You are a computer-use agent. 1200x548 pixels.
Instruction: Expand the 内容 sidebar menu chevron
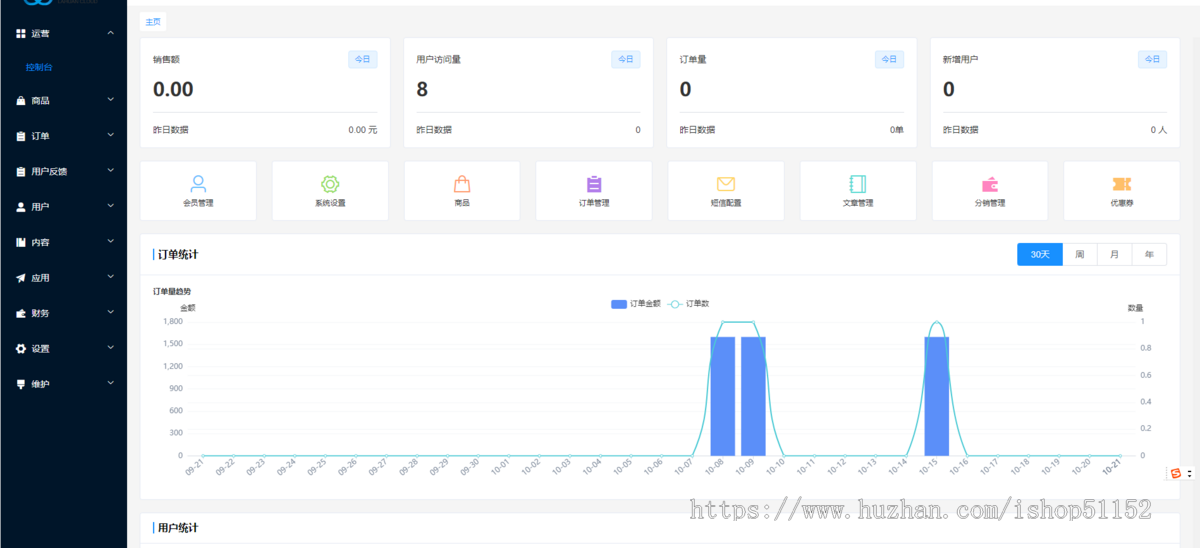(x=110, y=242)
